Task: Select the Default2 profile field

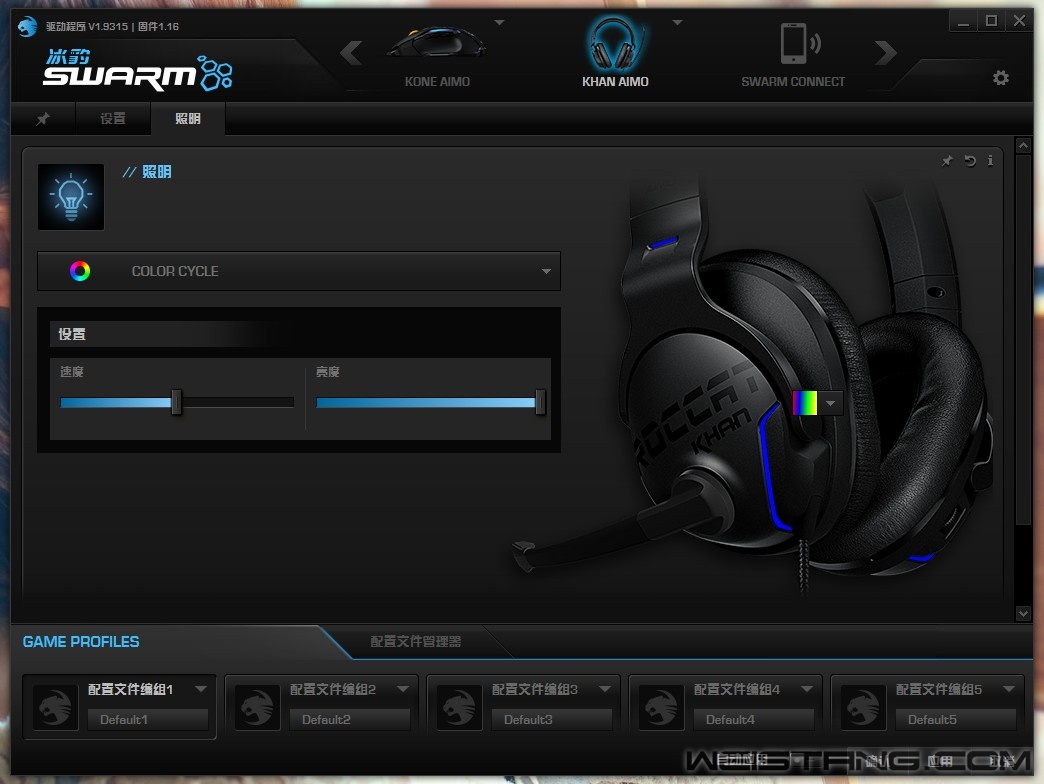Action: tap(350, 719)
